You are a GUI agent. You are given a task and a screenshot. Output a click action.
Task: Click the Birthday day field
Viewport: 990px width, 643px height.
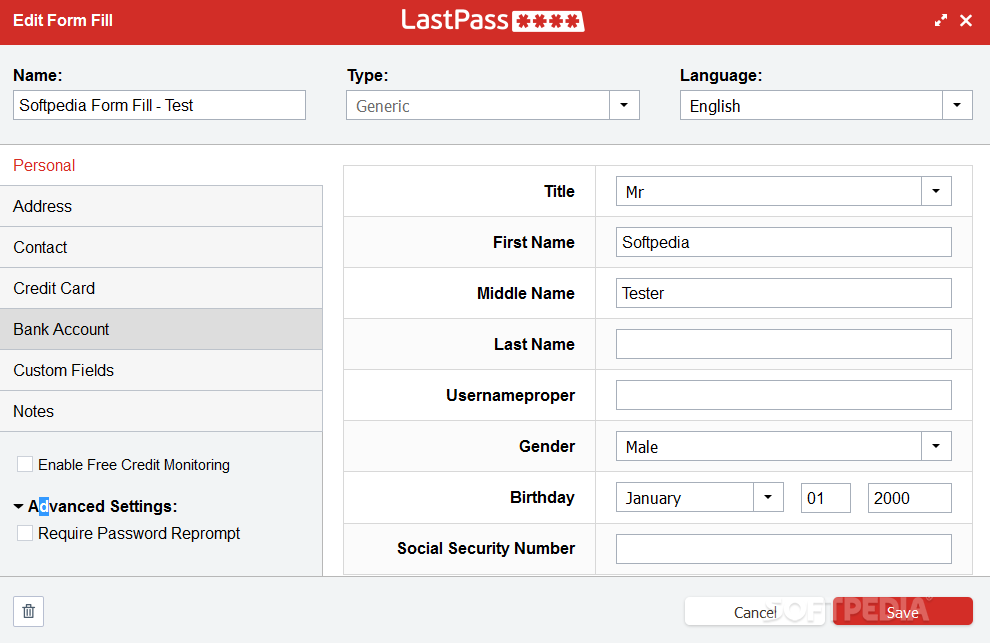[826, 498]
